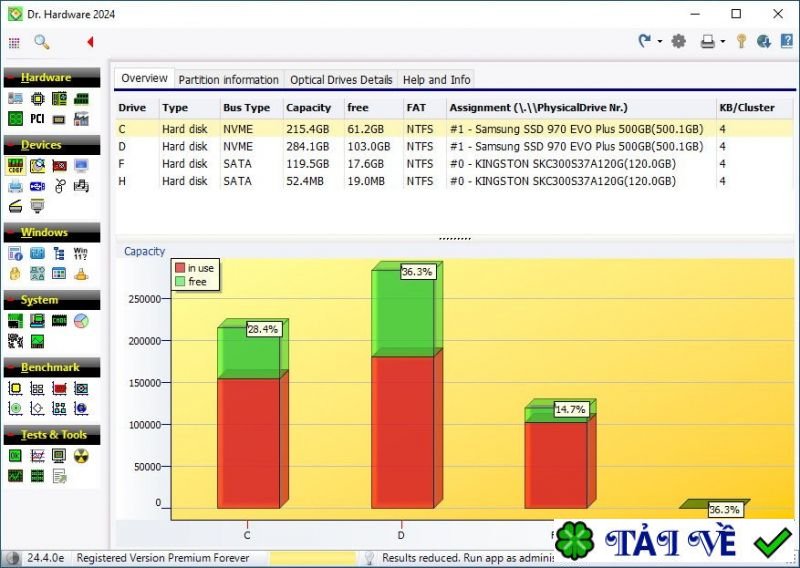Image resolution: width=800 pixels, height=568 pixels.
Task: Click the FAT column header
Action: pos(424,108)
